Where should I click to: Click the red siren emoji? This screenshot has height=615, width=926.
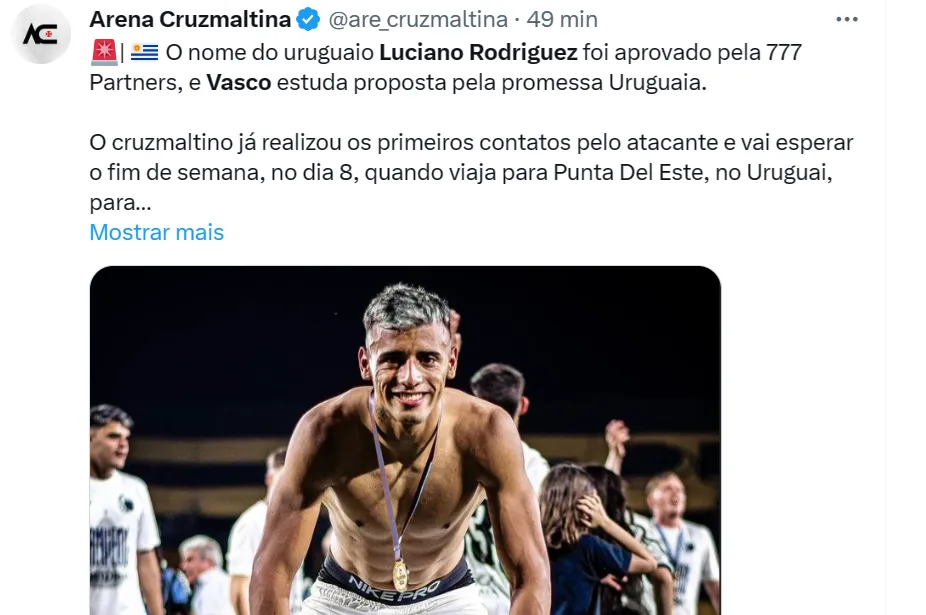103,52
